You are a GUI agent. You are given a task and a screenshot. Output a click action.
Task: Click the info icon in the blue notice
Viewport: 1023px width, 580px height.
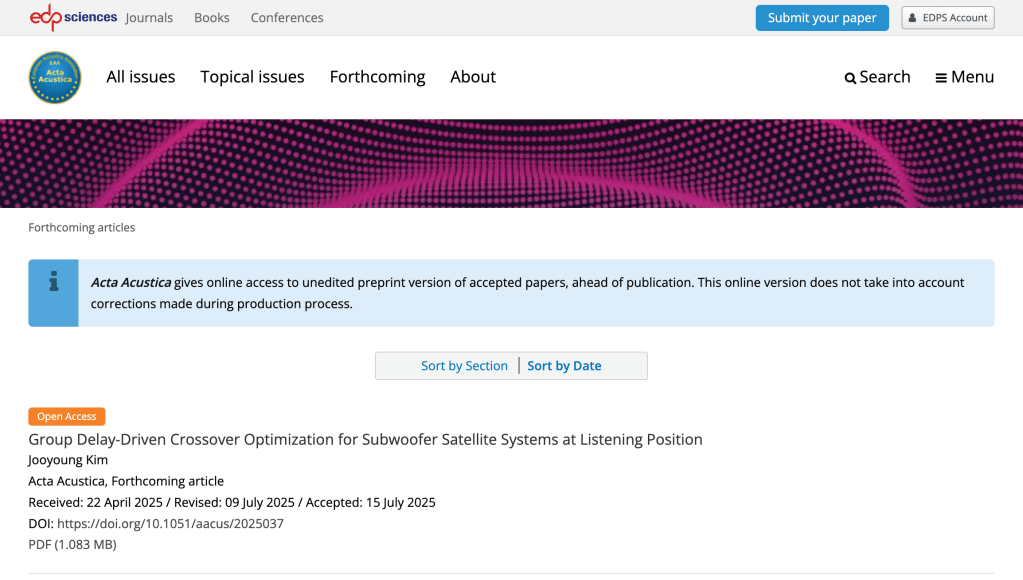[x=54, y=282]
